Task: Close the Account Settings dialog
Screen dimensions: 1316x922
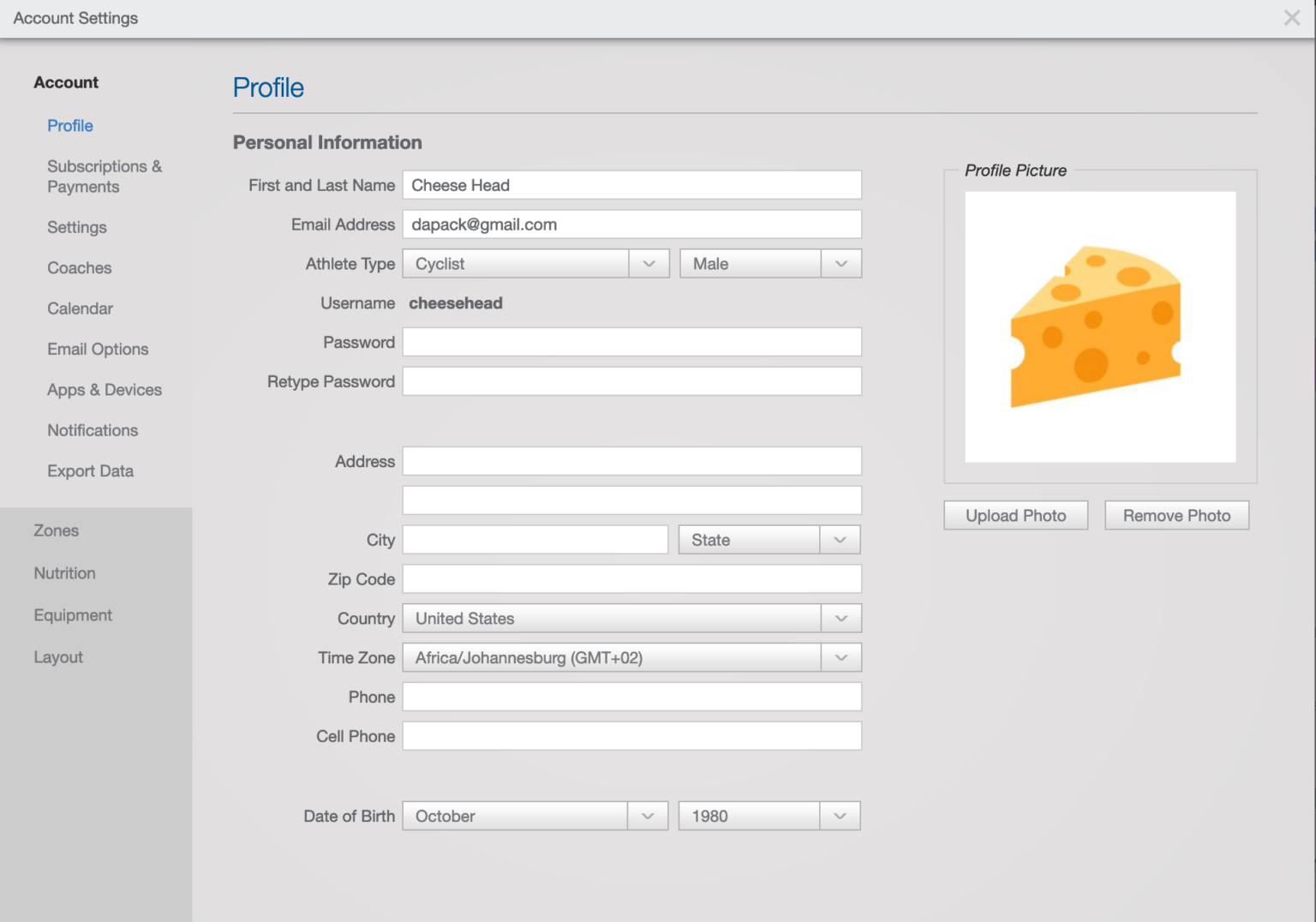Action: 1292,18
